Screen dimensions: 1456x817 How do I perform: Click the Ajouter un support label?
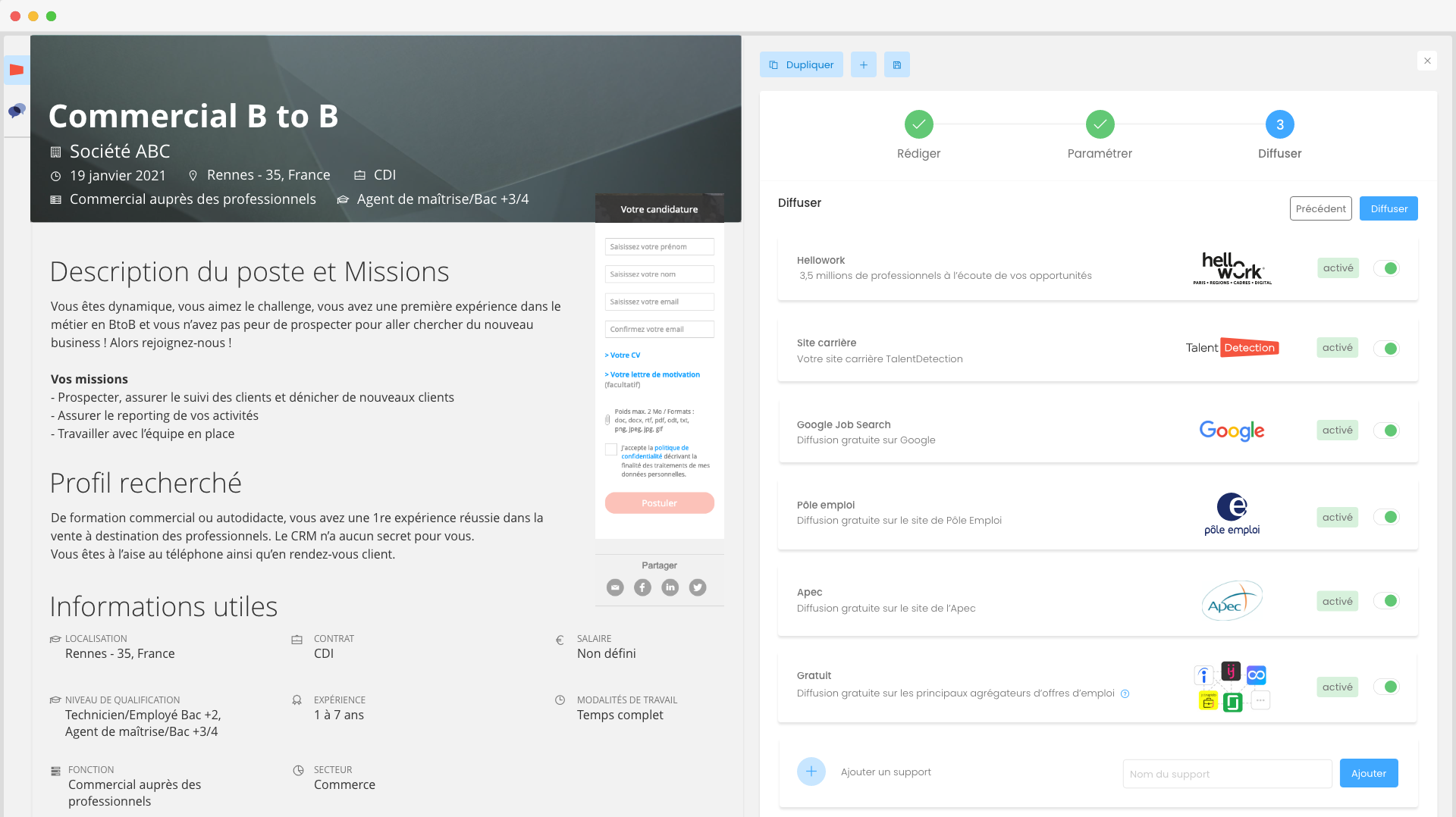[886, 772]
